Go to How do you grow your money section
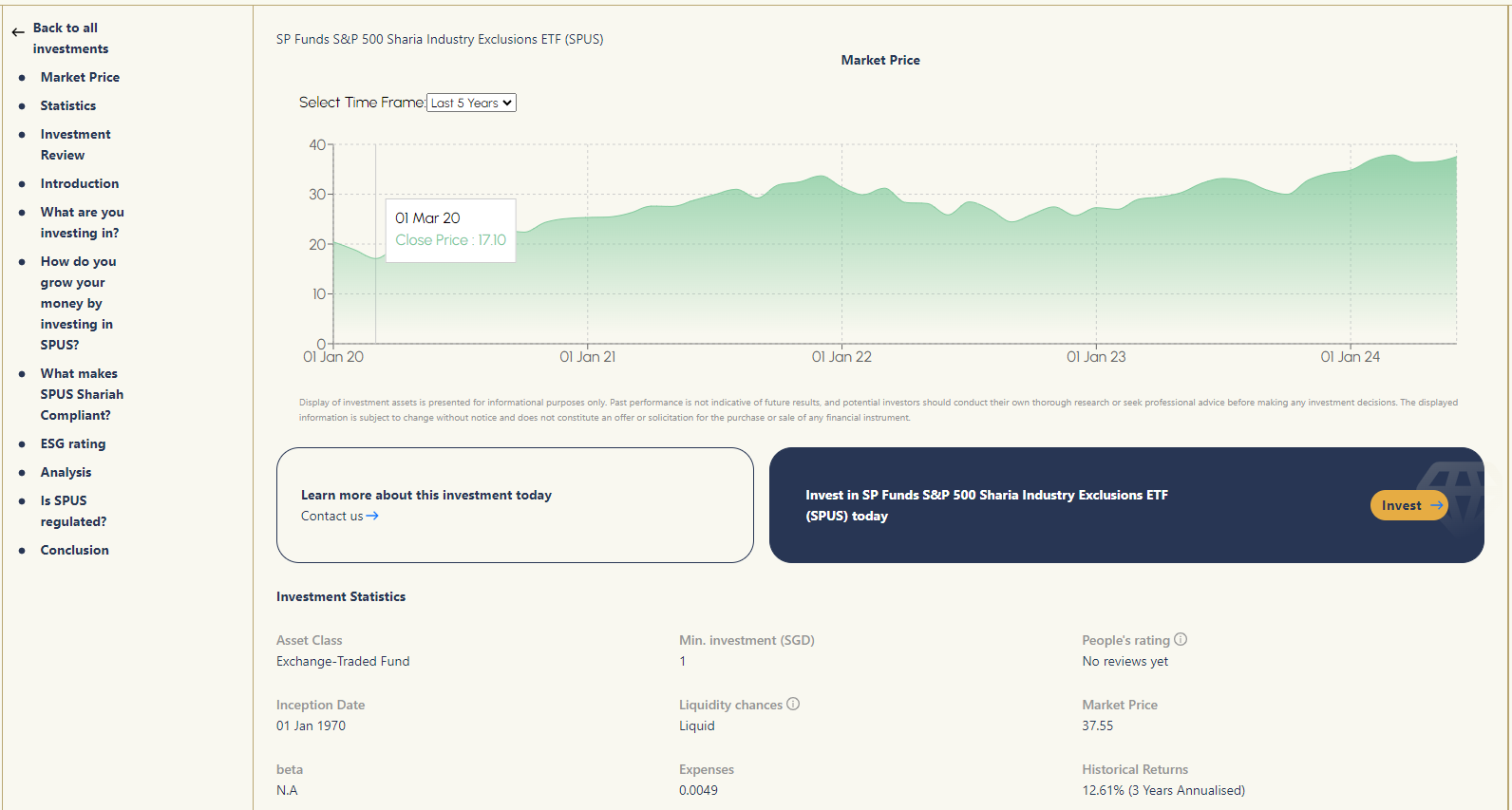The height and width of the screenshot is (810, 1512). (78, 303)
